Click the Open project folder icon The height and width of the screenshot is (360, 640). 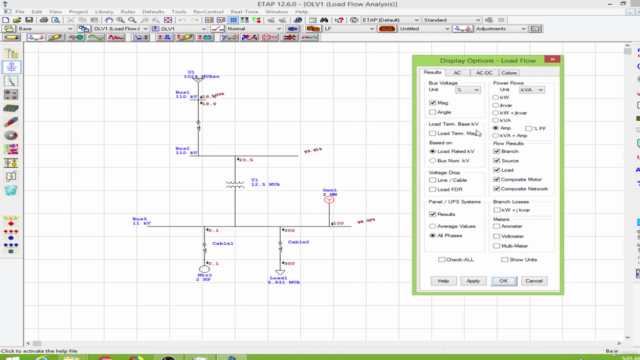point(17,20)
